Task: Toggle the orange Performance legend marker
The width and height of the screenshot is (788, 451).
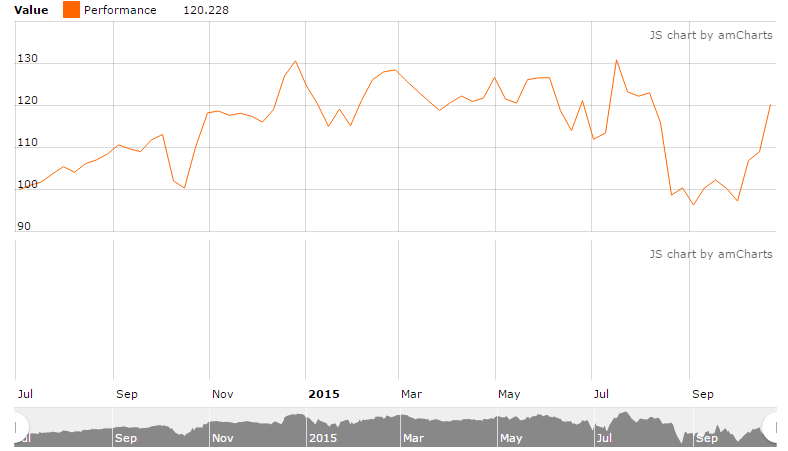Action: point(71,10)
